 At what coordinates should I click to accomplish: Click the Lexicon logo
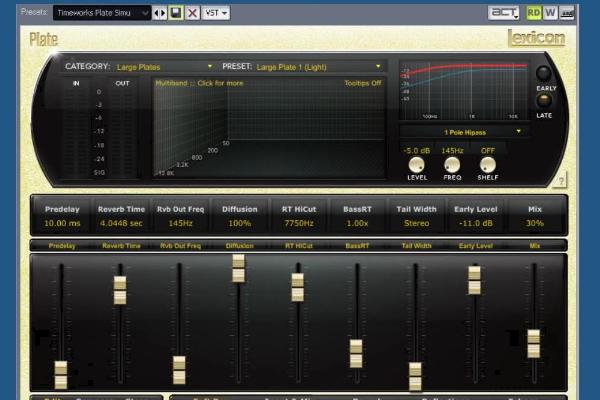point(536,38)
